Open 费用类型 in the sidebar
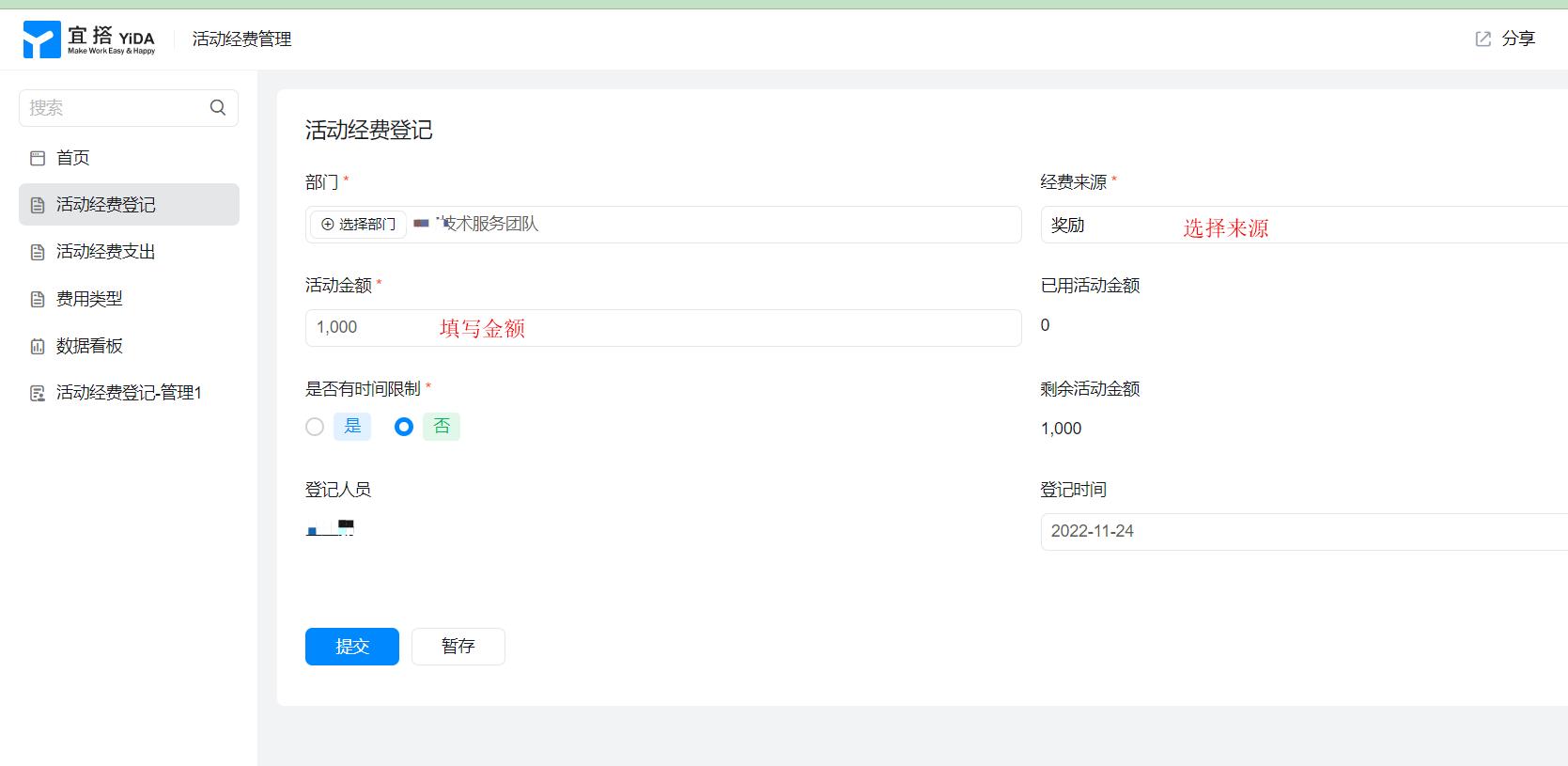 (x=129, y=299)
